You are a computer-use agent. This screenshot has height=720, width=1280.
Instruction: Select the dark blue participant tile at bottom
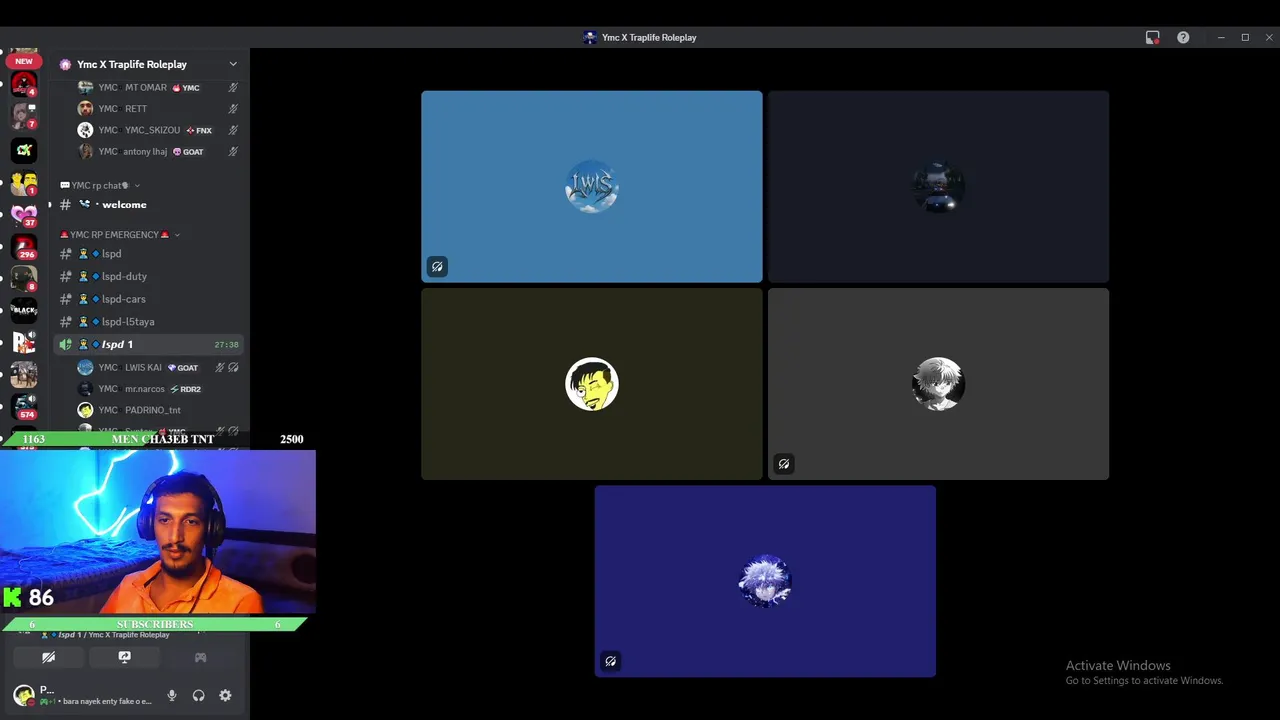pyautogui.click(x=765, y=581)
